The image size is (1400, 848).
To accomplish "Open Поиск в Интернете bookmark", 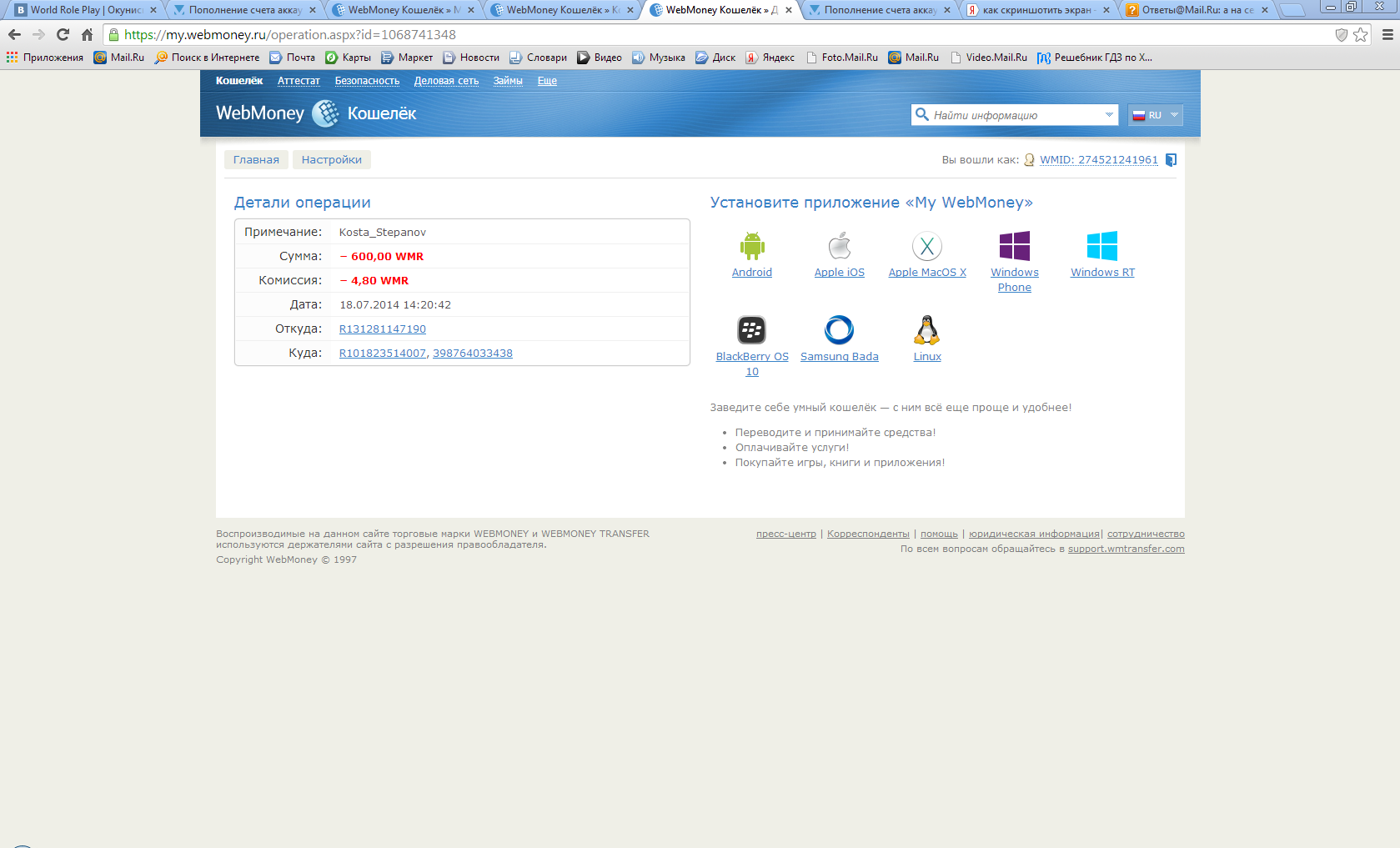I will click(x=207, y=58).
